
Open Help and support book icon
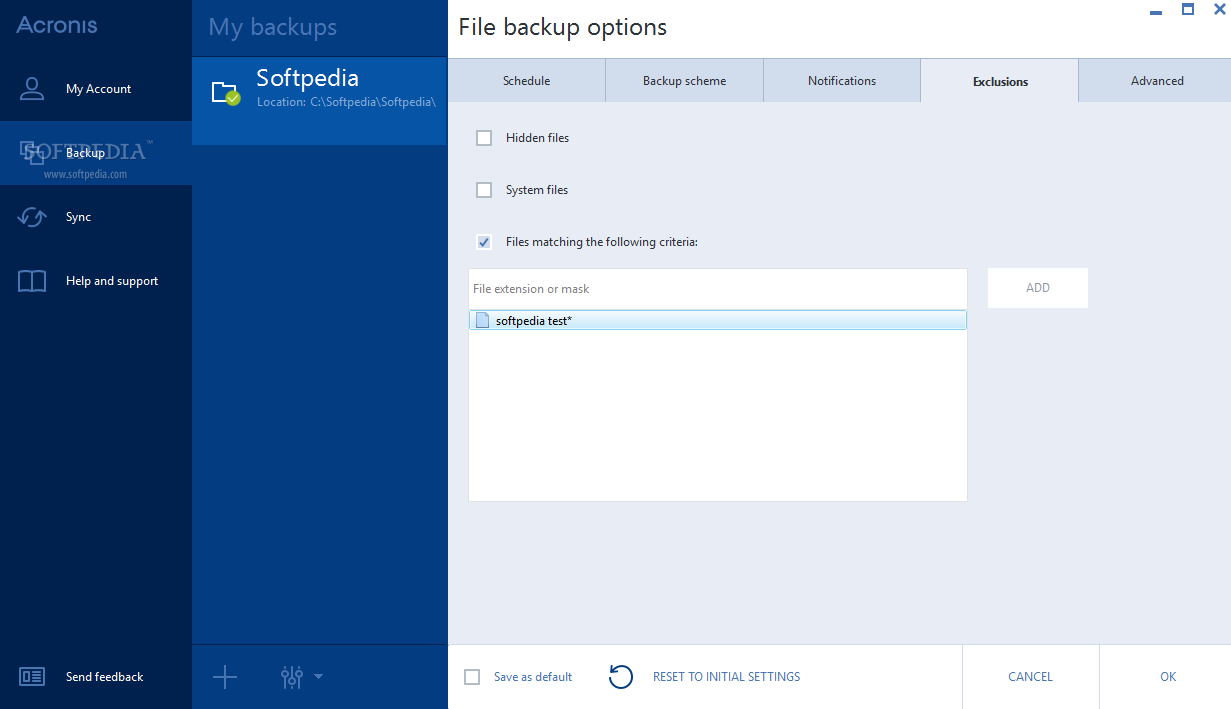tap(32, 281)
